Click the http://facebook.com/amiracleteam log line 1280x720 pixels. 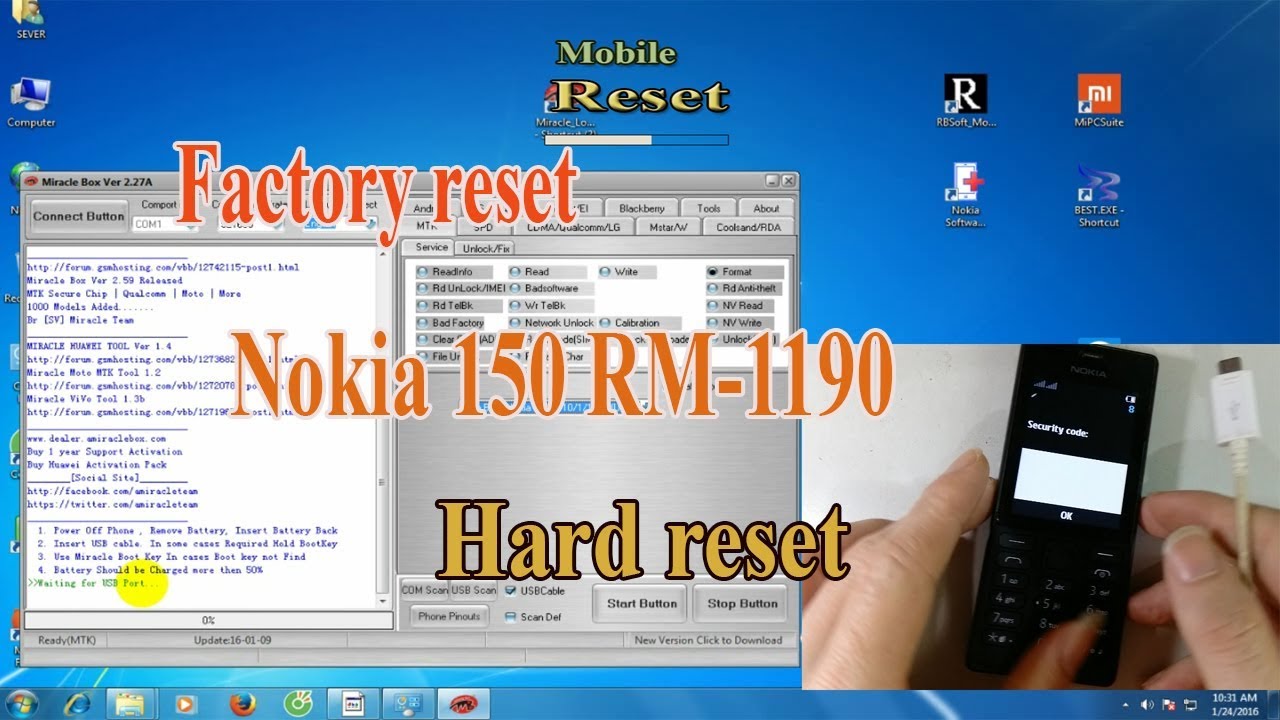click(x=112, y=491)
